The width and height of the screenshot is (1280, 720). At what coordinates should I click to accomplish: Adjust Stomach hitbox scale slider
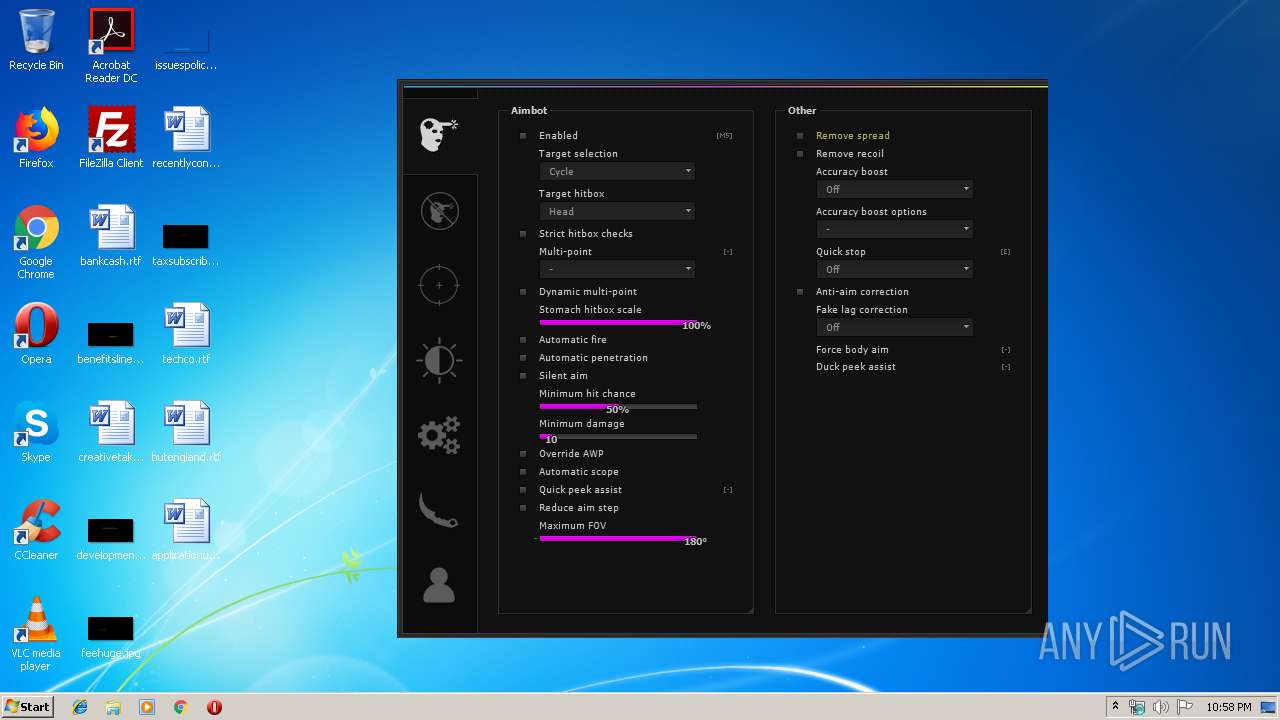tap(618, 322)
